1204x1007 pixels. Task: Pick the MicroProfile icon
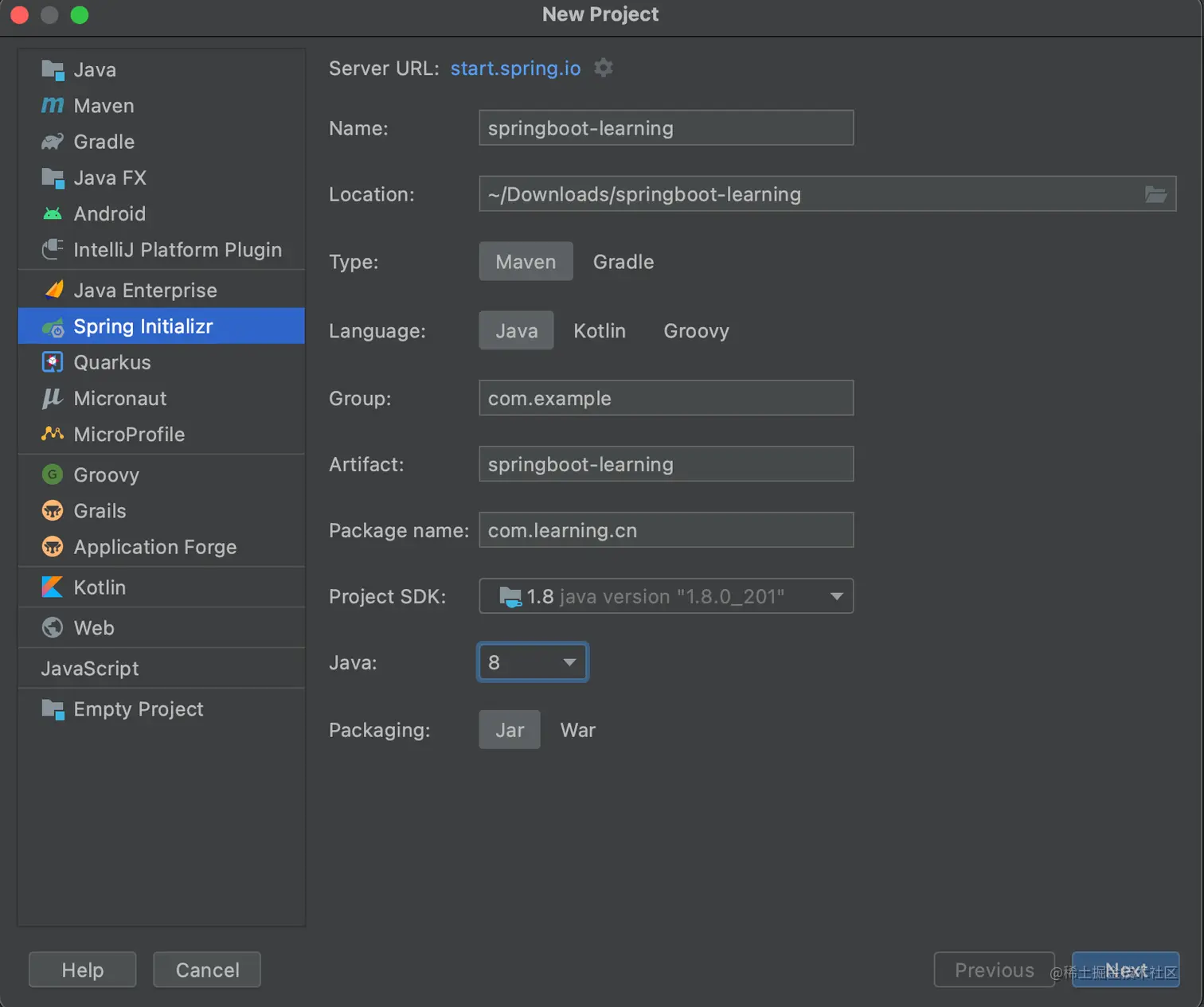pyautogui.click(x=53, y=434)
